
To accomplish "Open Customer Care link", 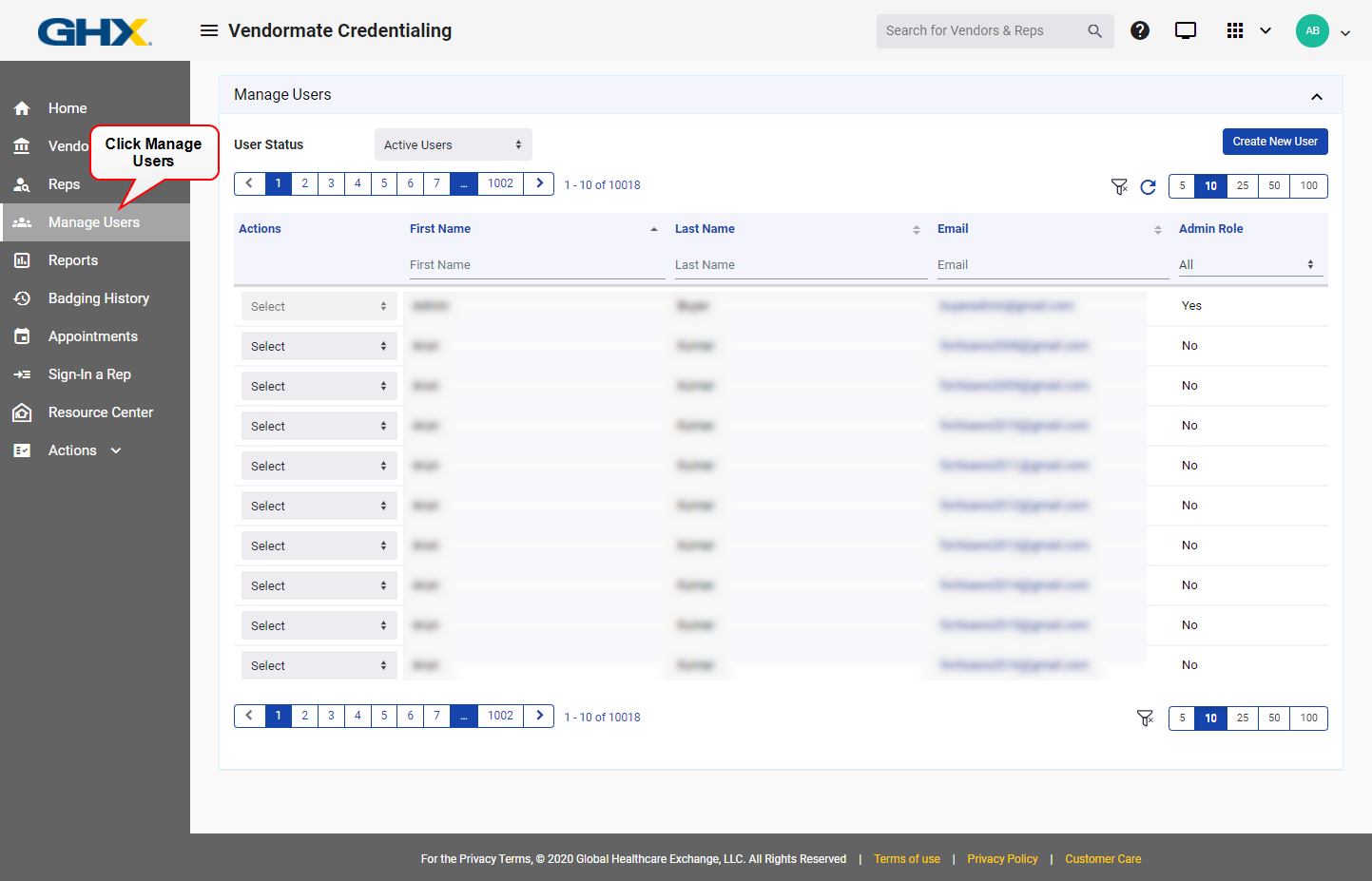I will (x=1103, y=859).
